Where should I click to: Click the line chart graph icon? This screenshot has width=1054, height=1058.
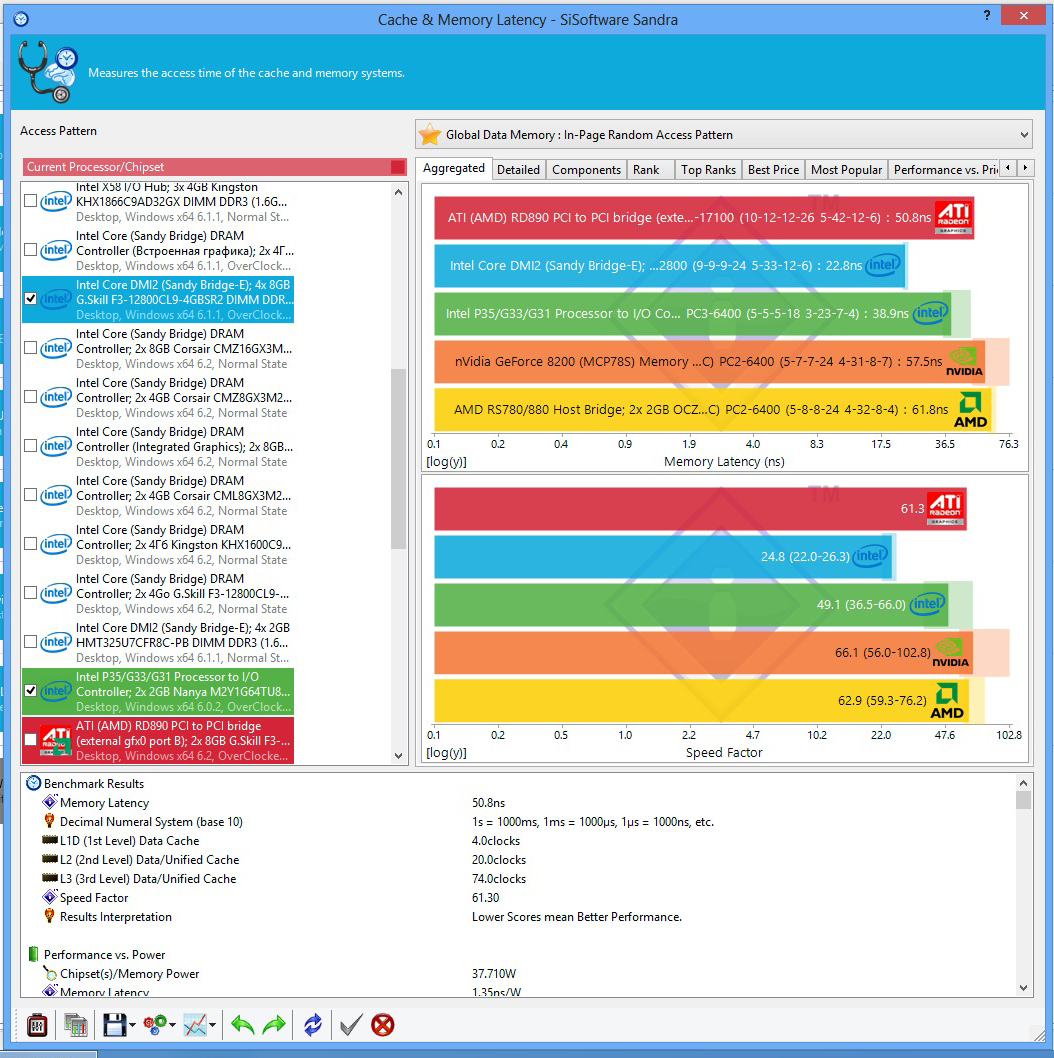point(195,1025)
